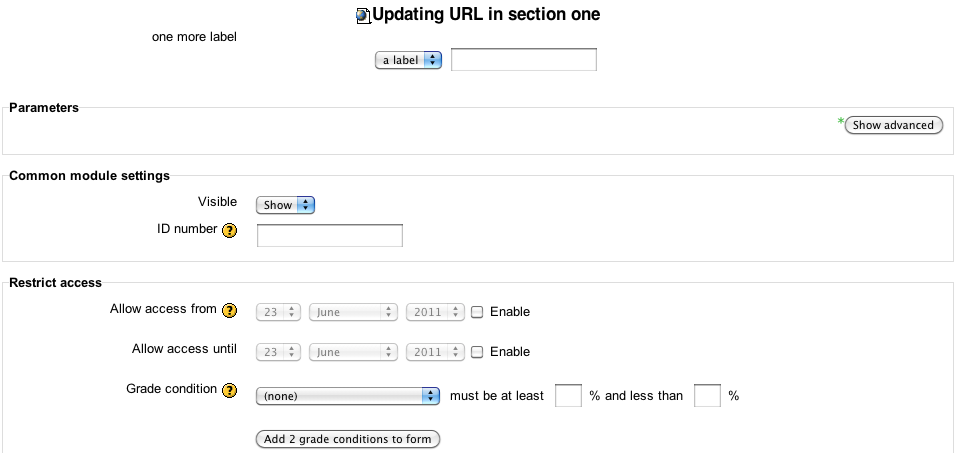Open the Allow access from month dropdown
This screenshot has width=963, height=453.
click(x=353, y=312)
